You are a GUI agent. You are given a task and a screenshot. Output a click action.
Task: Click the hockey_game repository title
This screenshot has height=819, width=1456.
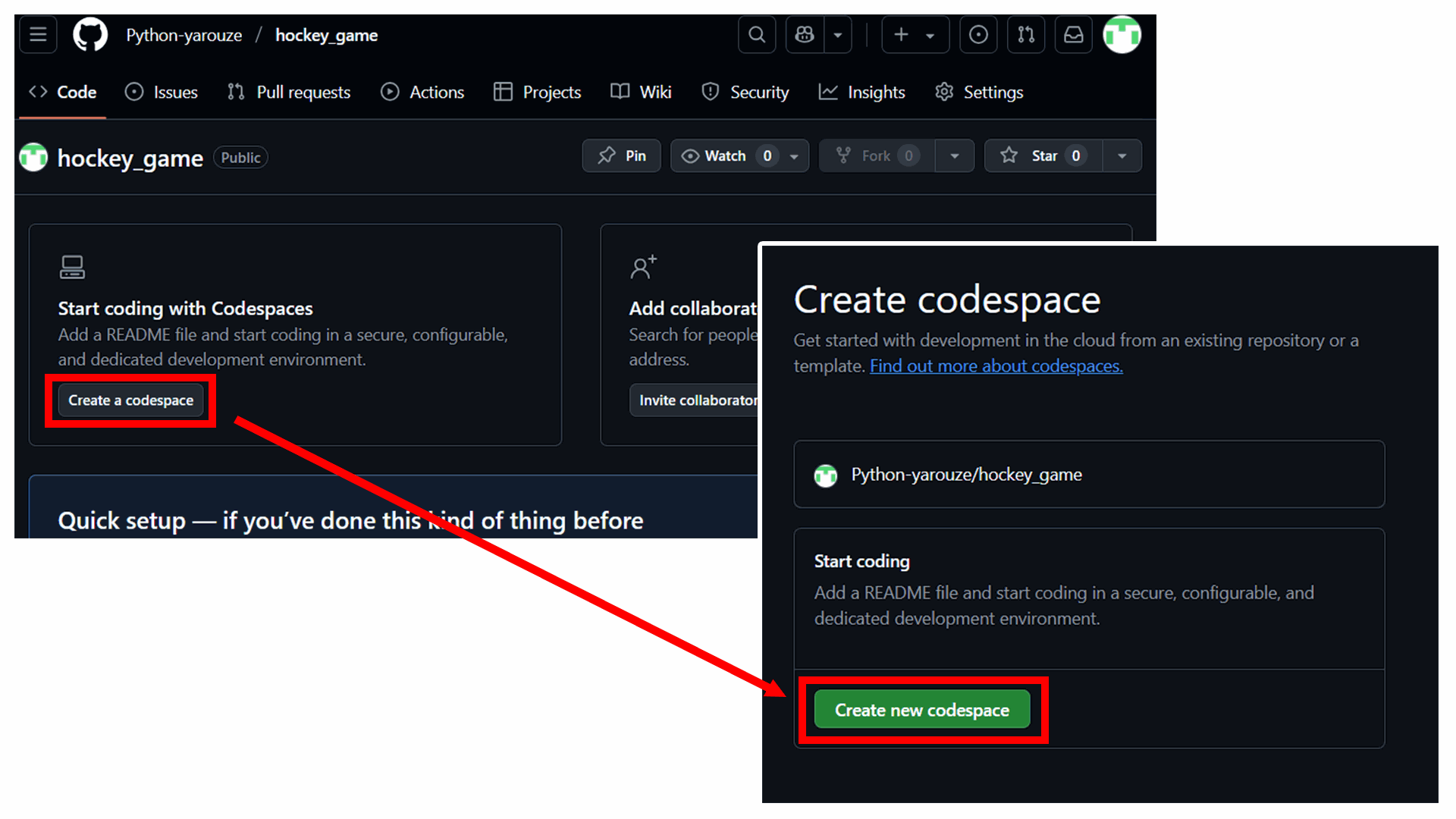point(130,158)
